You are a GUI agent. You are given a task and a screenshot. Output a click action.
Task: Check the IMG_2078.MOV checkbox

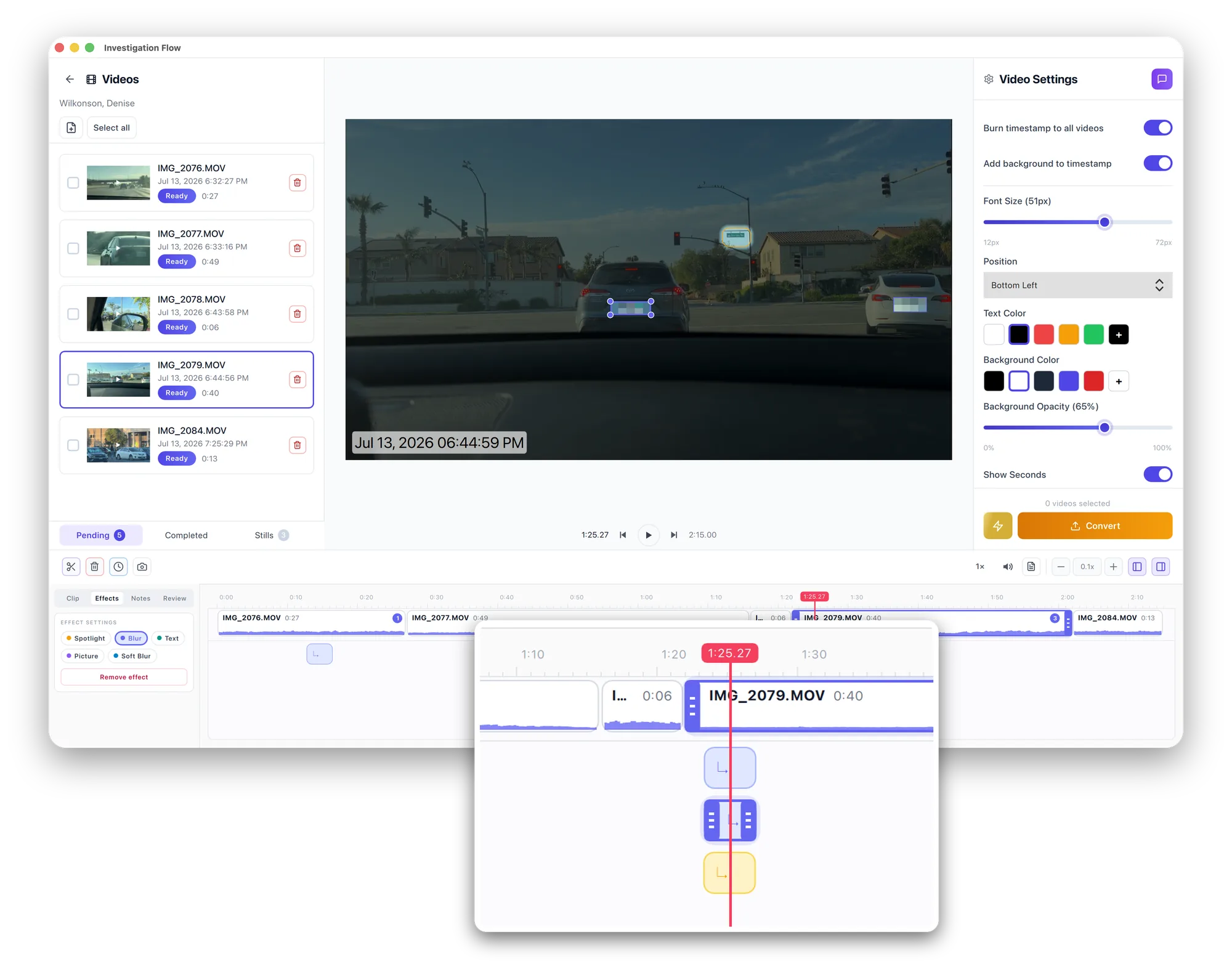(73, 314)
